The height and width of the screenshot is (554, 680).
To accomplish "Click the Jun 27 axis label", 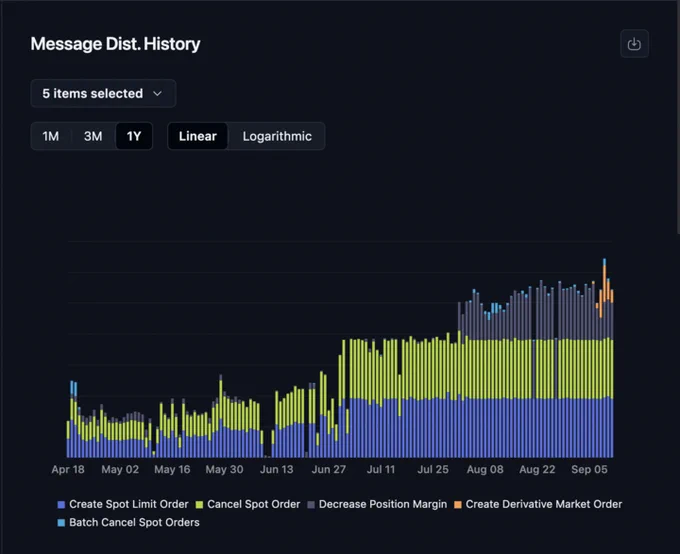I will pos(329,469).
